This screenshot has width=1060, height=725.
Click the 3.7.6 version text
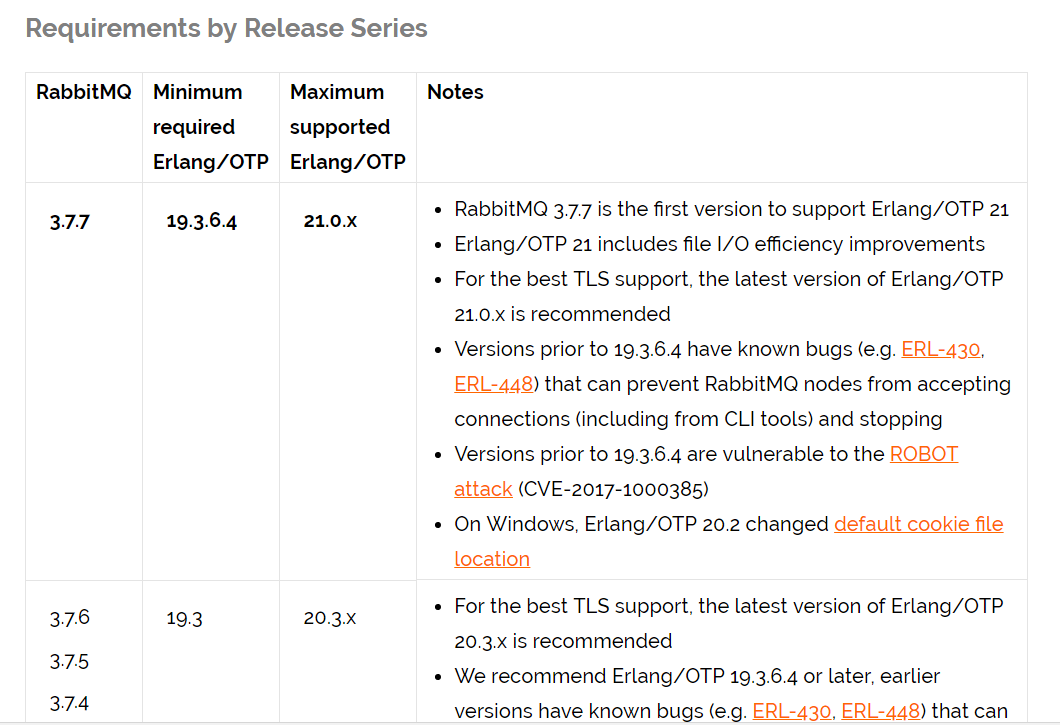70,618
